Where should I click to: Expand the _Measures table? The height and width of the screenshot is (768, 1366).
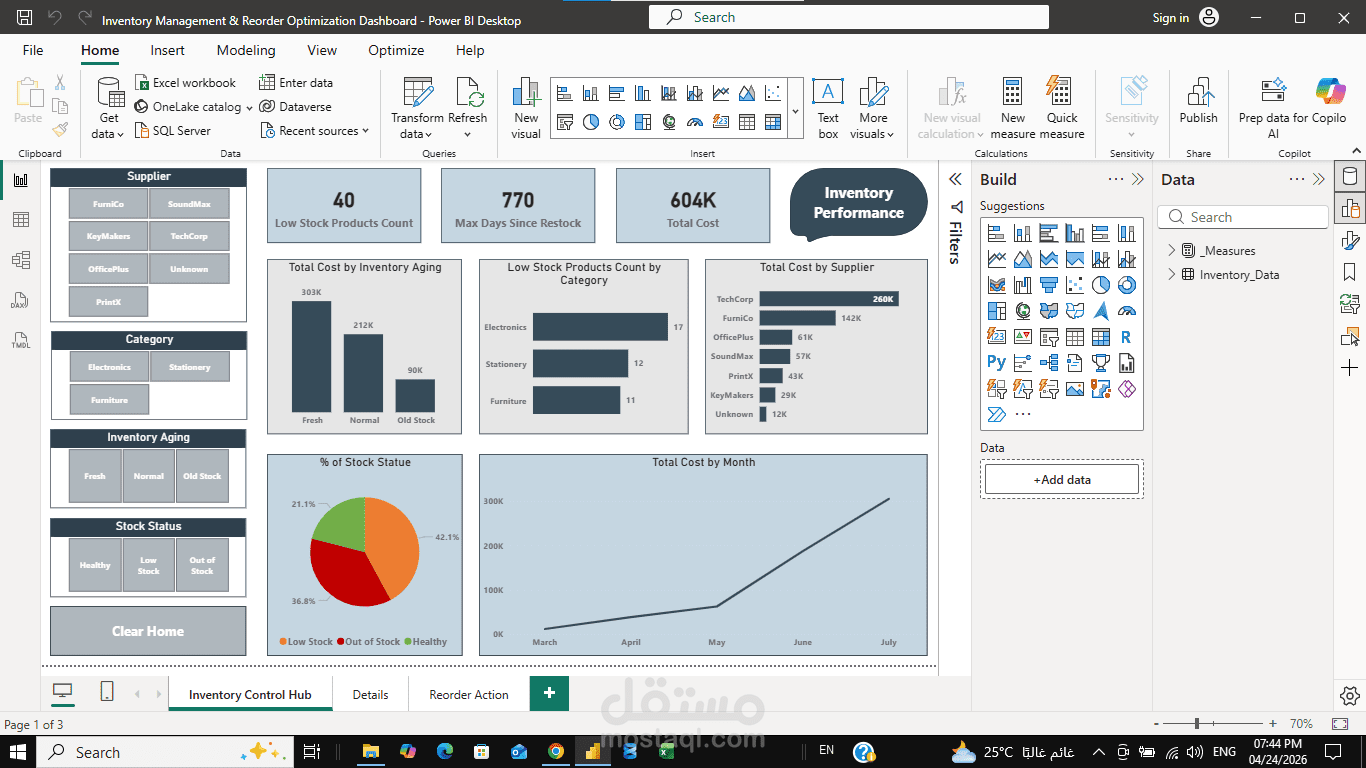(x=1172, y=251)
